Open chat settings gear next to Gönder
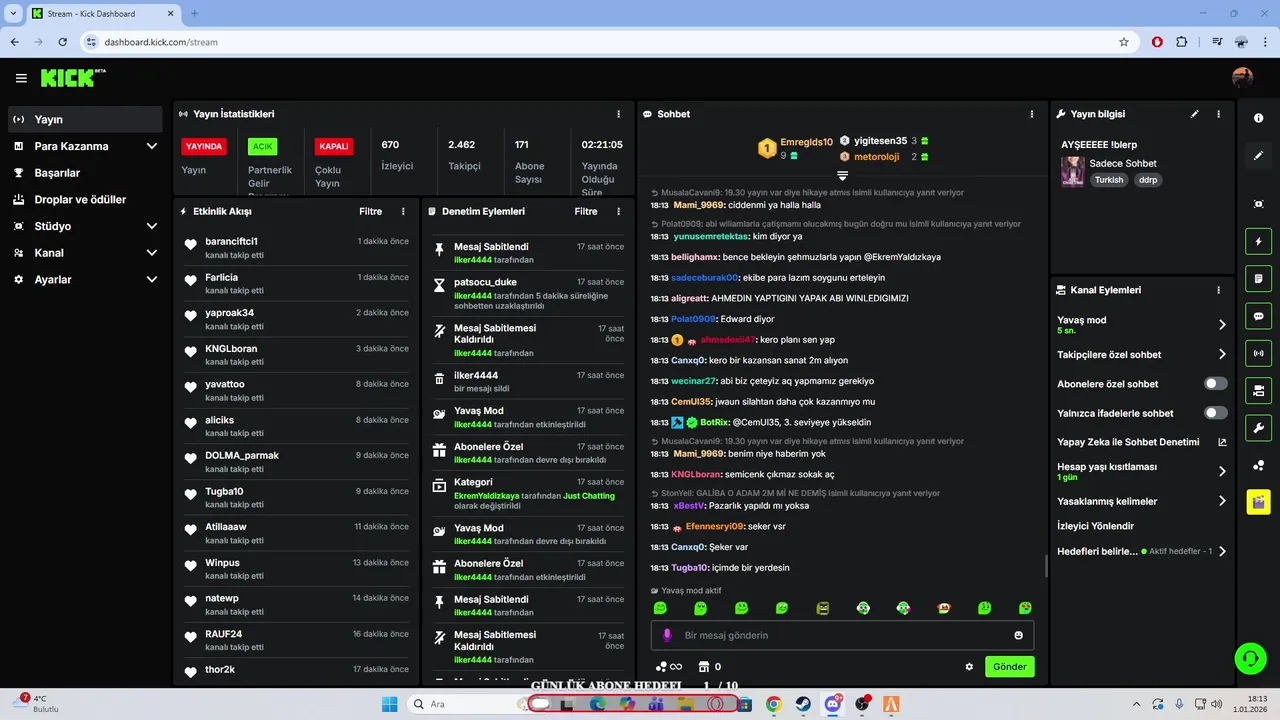The image size is (1280, 720). [x=969, y=667]
